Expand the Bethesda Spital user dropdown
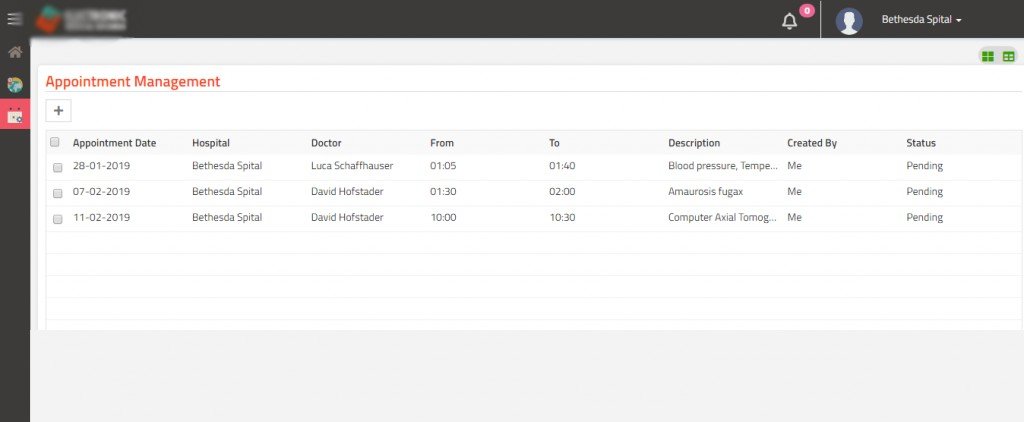Screen dimensions: 1024x422 pyautogui.click(x=921, y=20)
